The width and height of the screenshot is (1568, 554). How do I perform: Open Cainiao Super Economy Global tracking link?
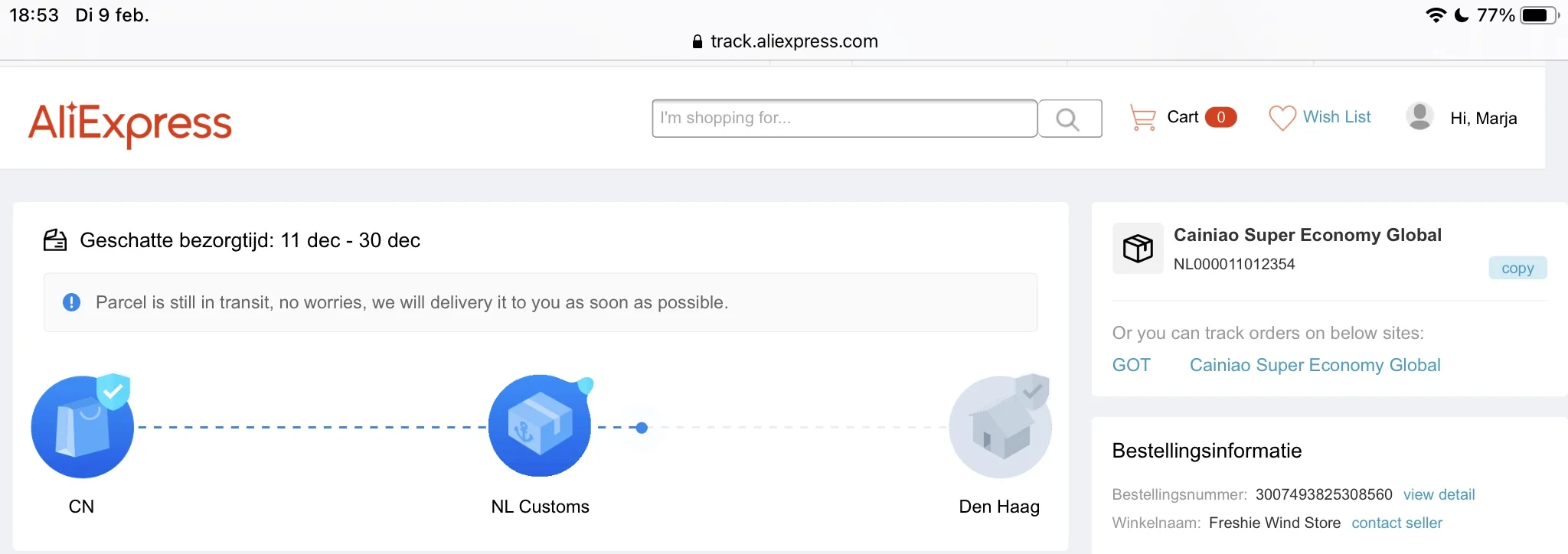point(1315,365)
